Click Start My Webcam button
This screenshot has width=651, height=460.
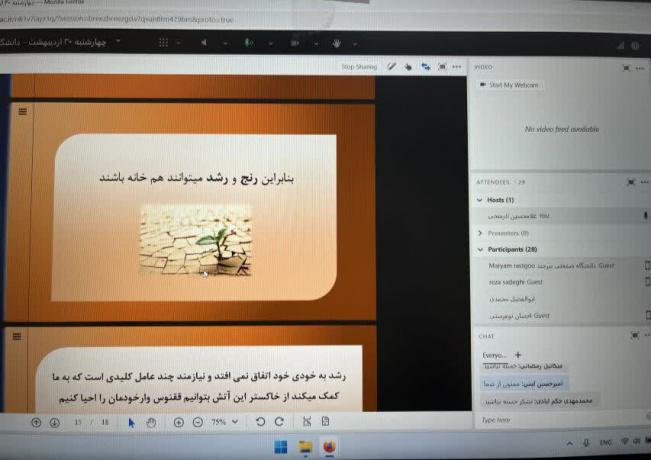[x=509, y=85]
